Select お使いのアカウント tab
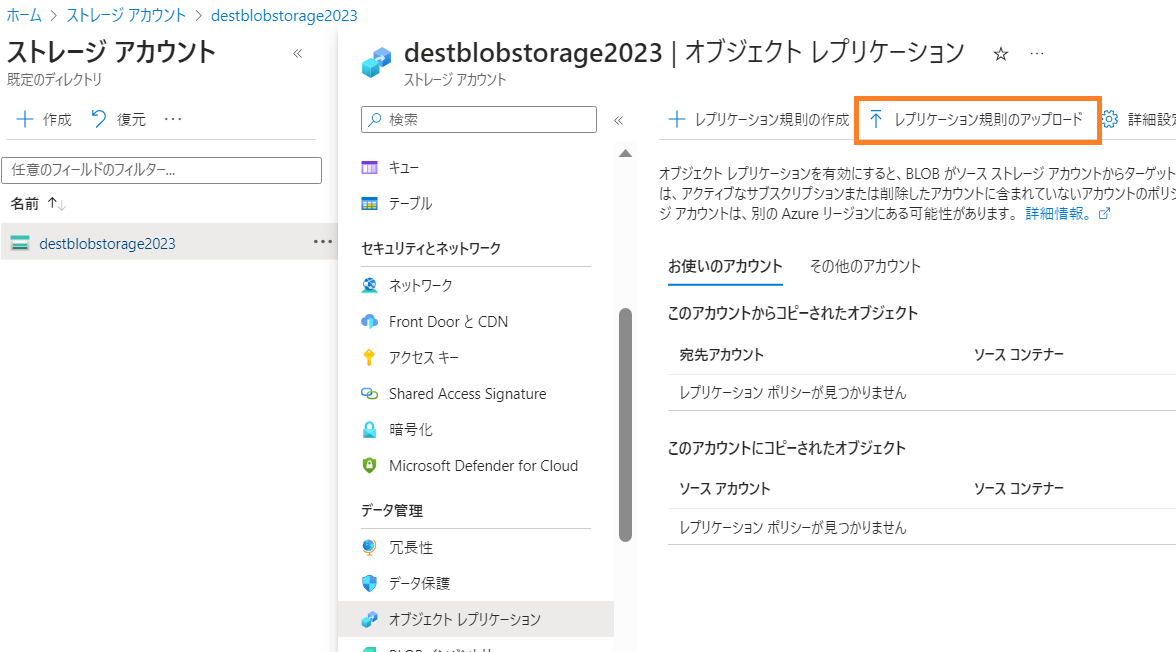This screenshot has width=1176, height=652. pos(724,266)
